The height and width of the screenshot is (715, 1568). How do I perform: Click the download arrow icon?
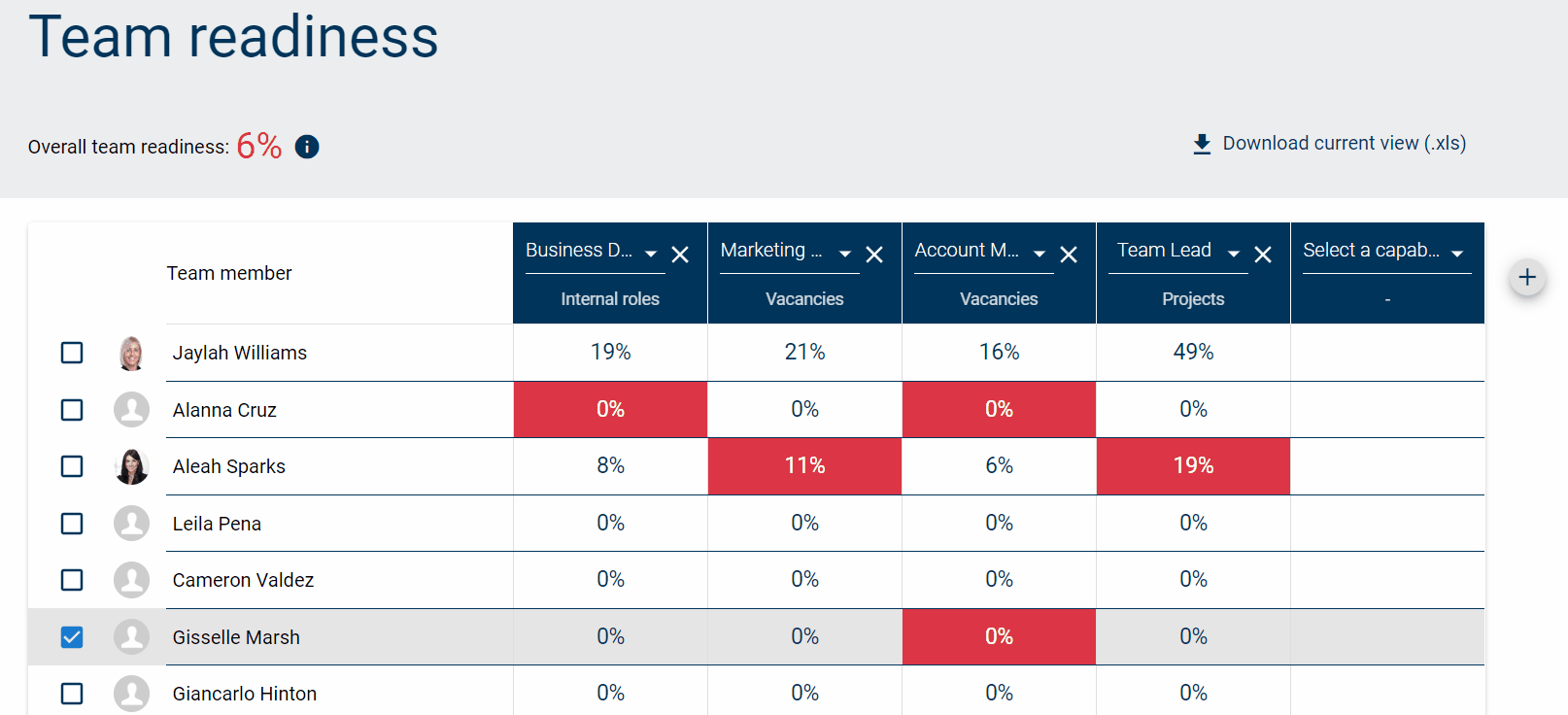[1202, 144]
